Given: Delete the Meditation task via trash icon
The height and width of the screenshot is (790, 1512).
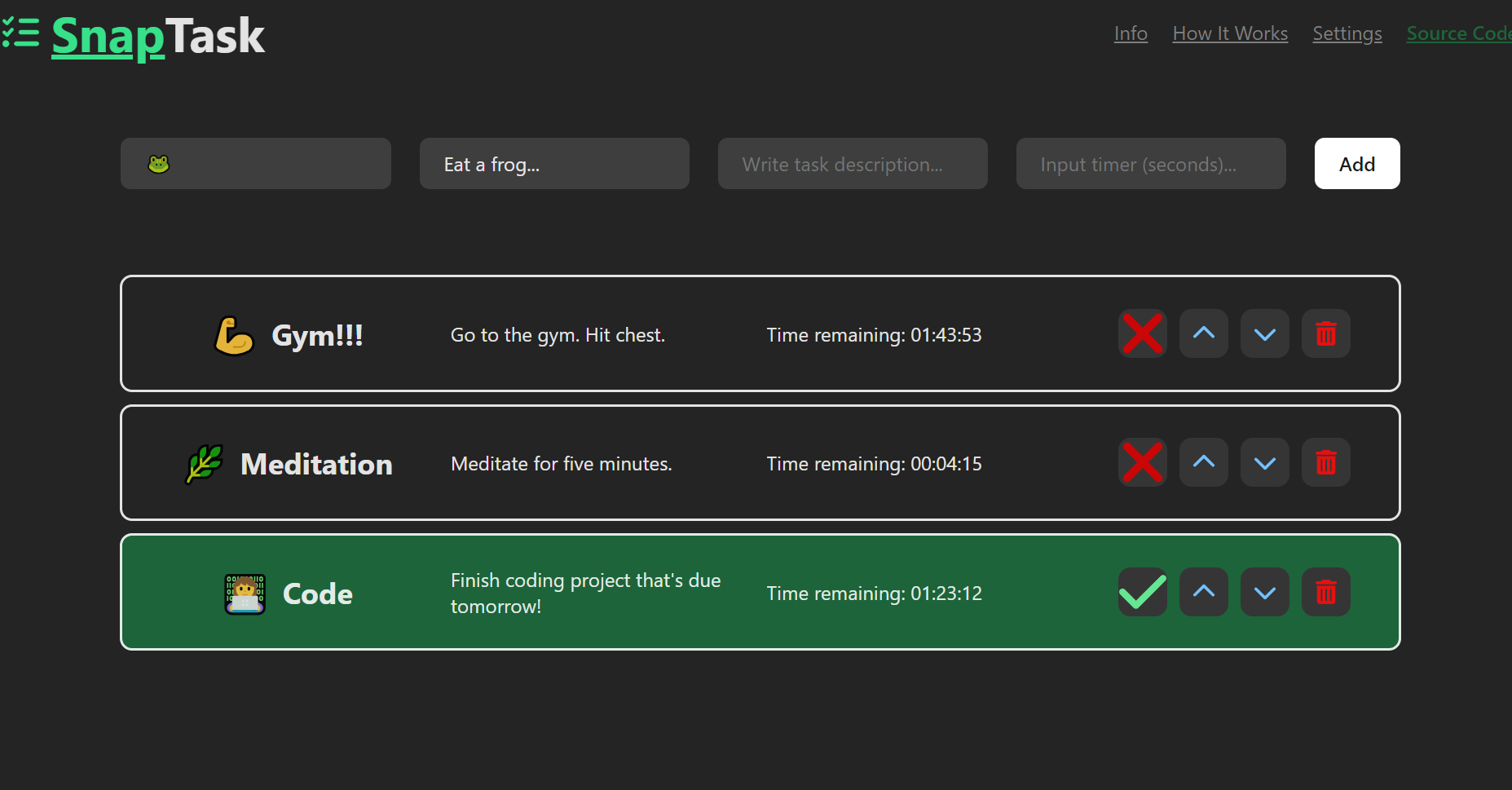Looking at the screenshot, I should pyautogui.click(x=1325, y=462).
